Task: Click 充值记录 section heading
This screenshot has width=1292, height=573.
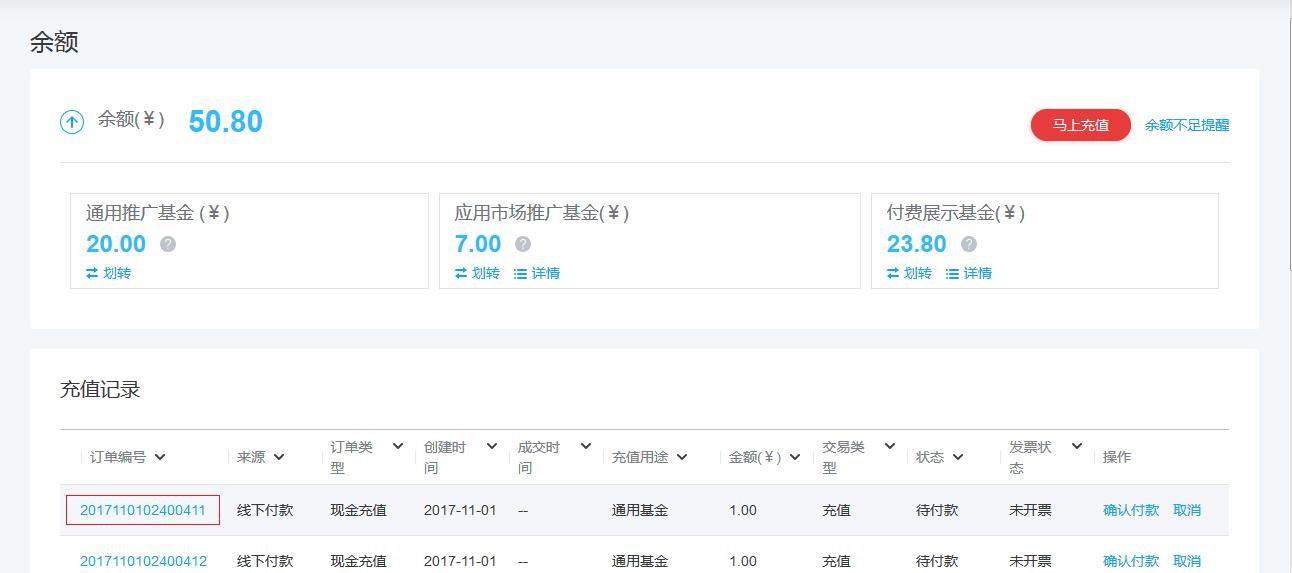Action: click(100, 390)
